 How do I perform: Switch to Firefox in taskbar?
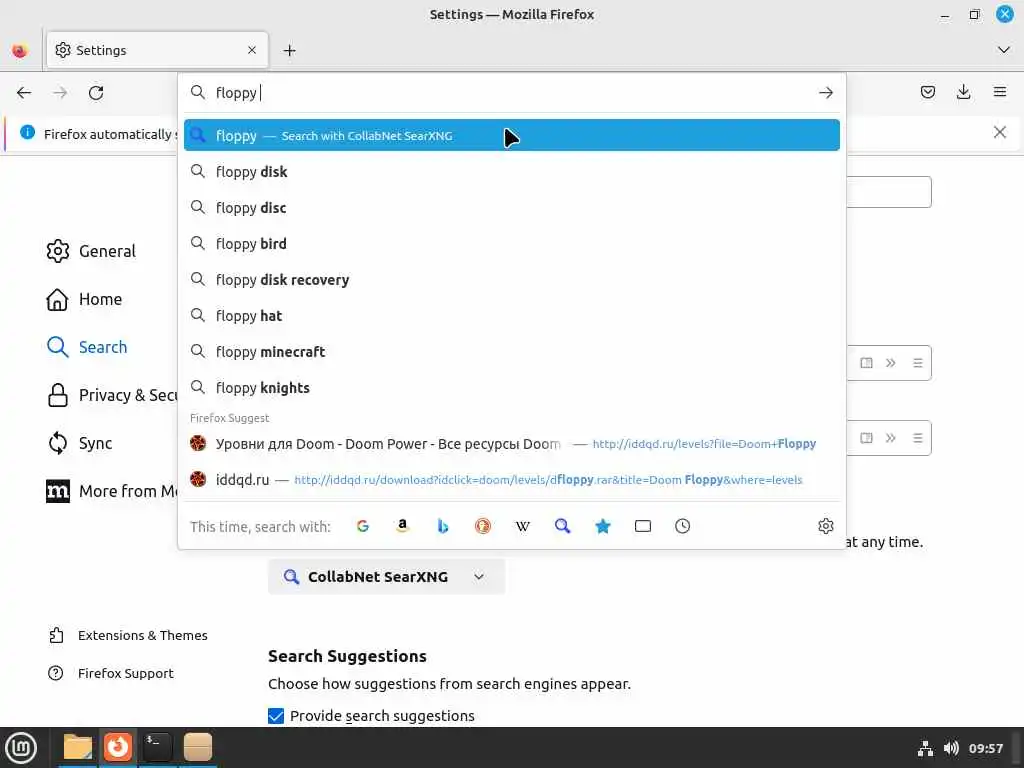coord(118,748)
